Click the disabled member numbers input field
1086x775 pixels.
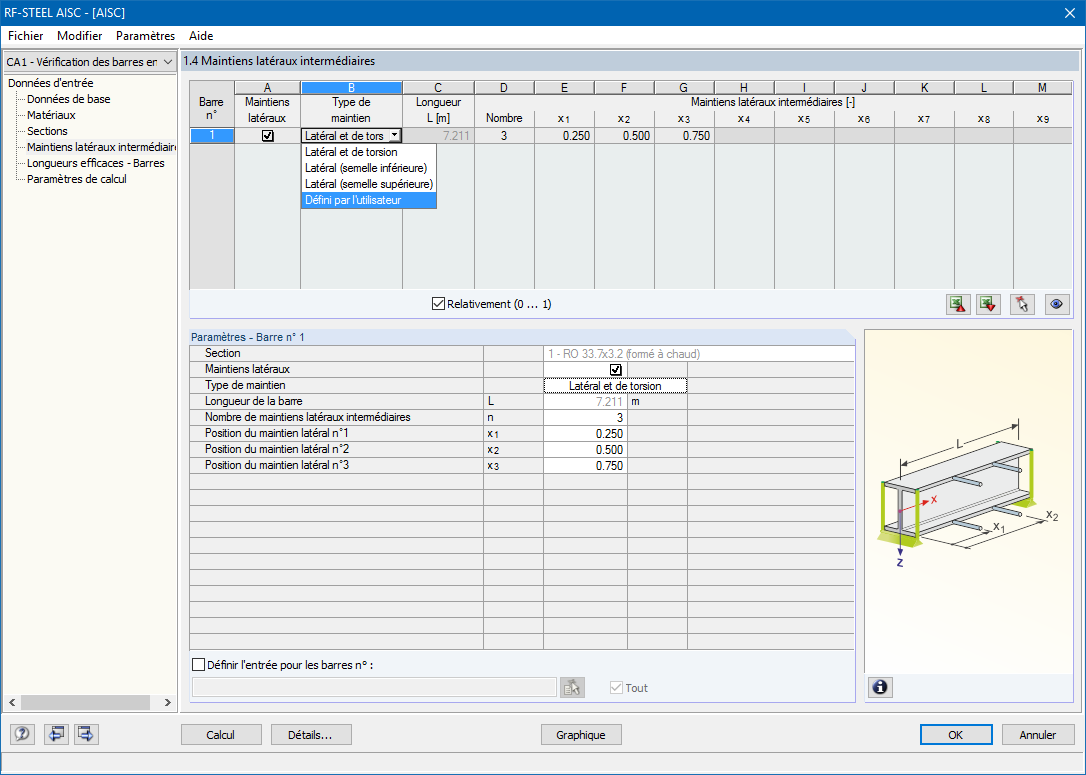[374, 687]
